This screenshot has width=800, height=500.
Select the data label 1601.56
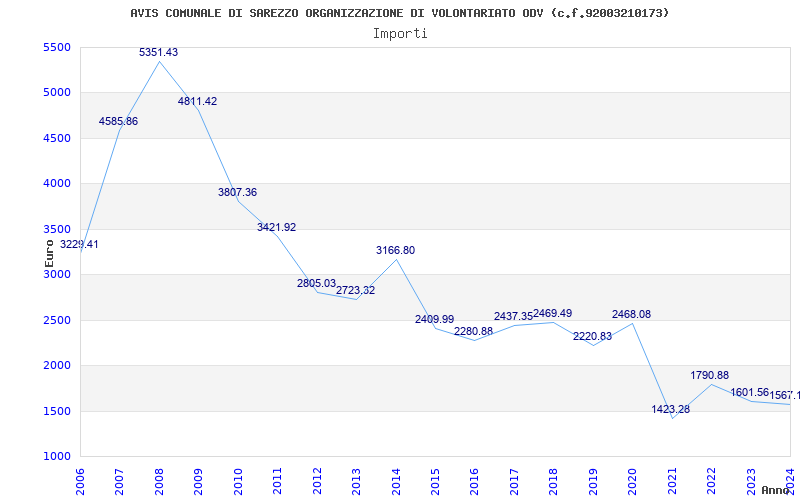749,392
